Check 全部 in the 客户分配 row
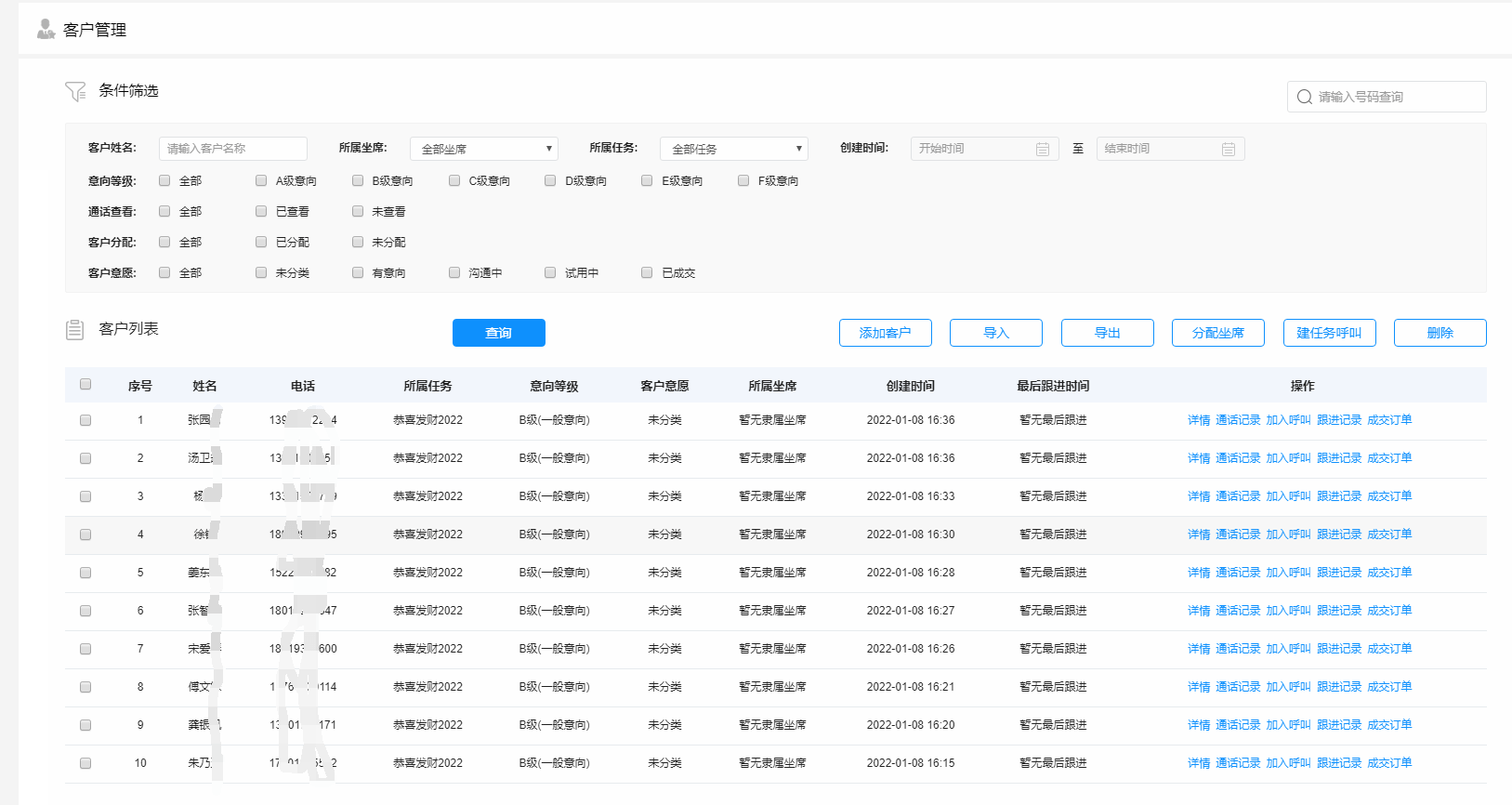 point(164,242)
